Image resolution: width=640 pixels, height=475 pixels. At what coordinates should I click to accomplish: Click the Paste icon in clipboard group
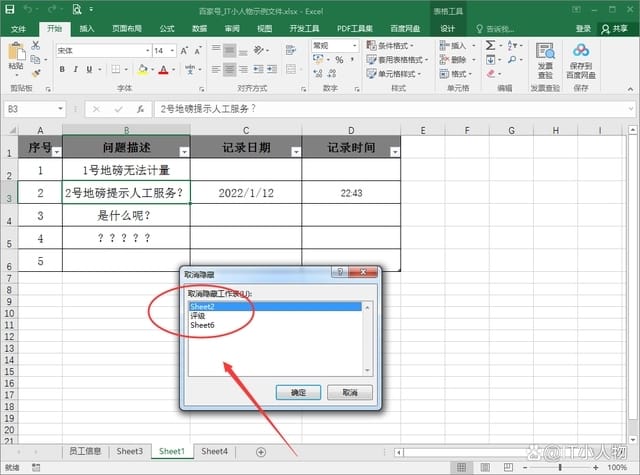[16, 58]
